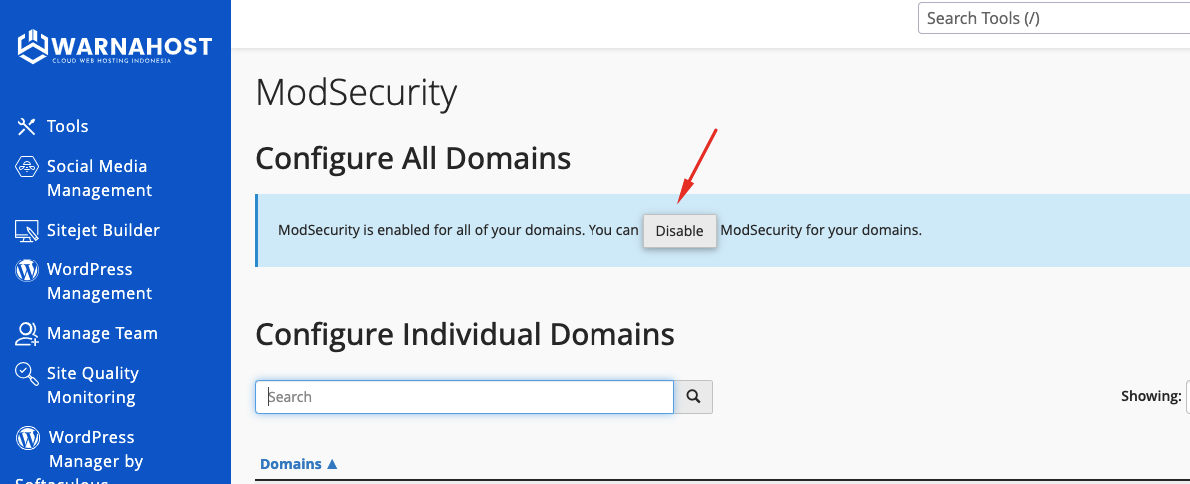The image size is (1190, 484).
Task: Open WordPress Manager by Softaculous text link
Action: tap(95, 449)
